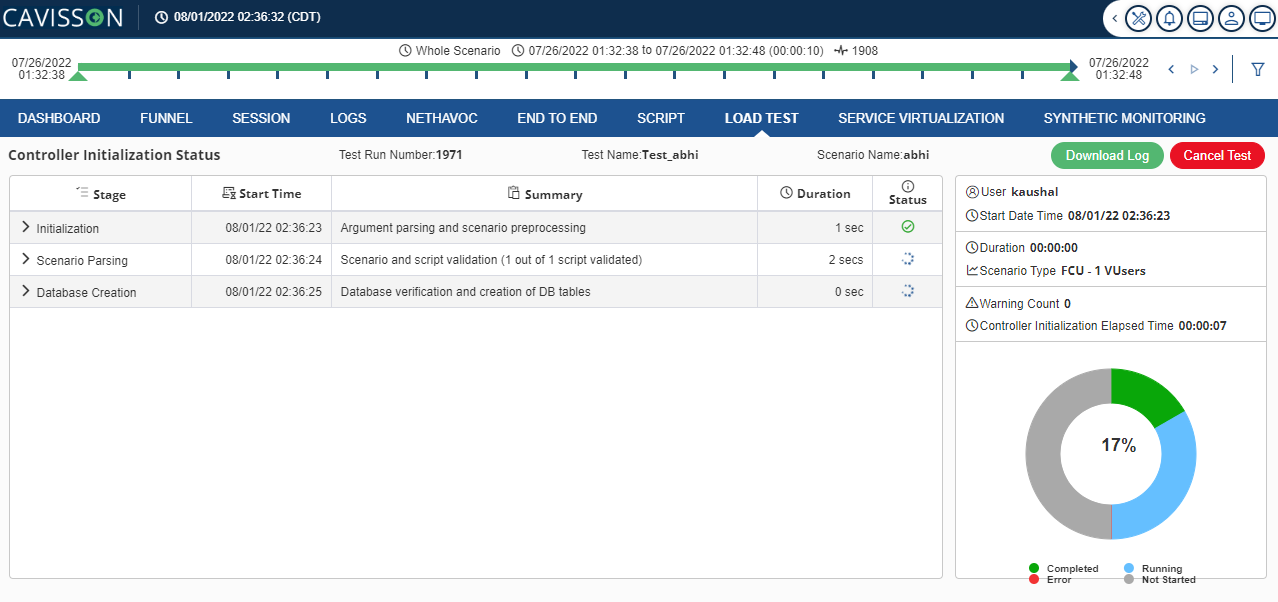Click the user icon beside kaushal
Image resolution: width=1278 pixels, height=602 pixels.
[972, 192]
